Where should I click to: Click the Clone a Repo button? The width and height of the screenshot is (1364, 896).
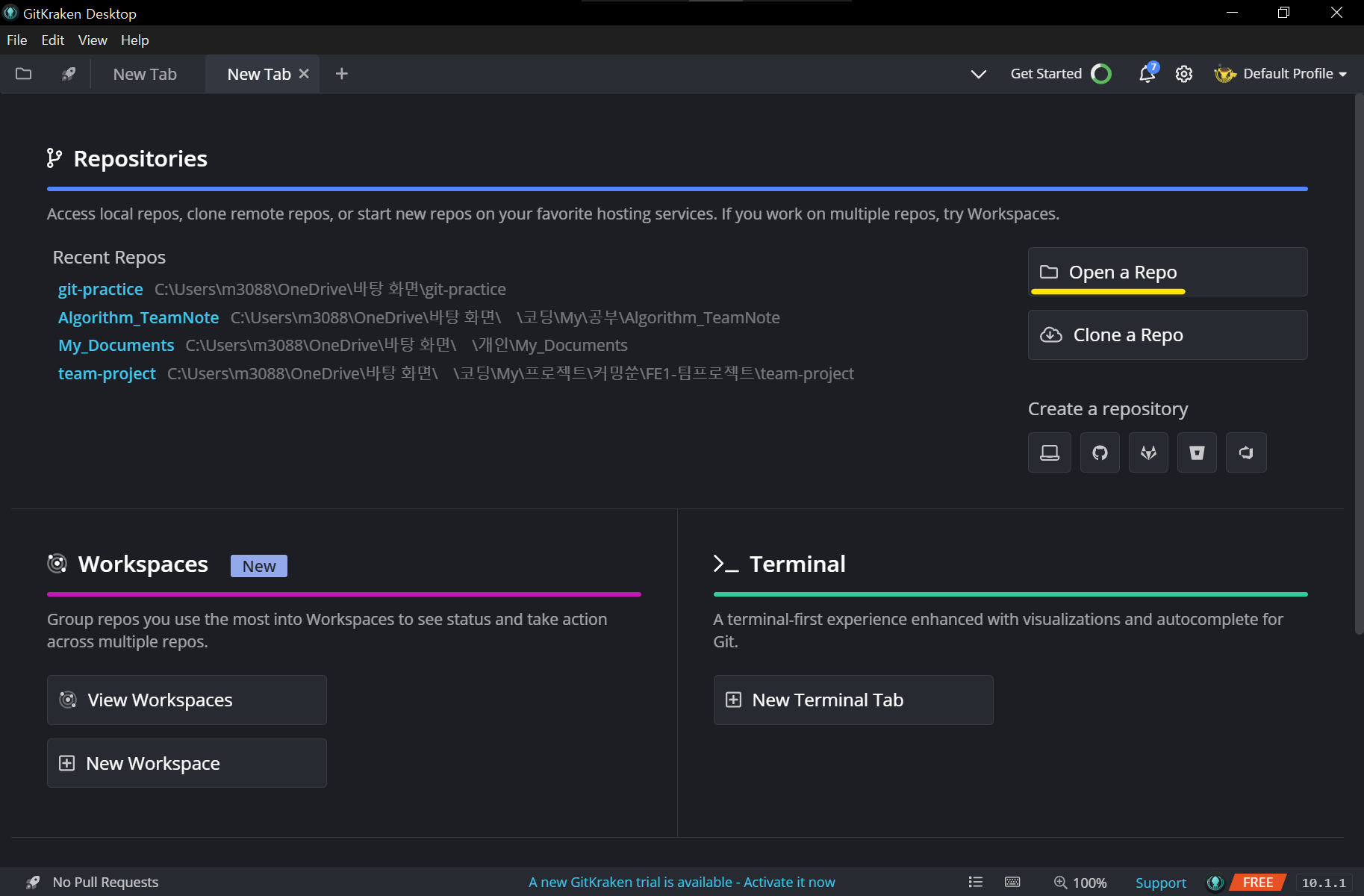tap(1168, 335)
